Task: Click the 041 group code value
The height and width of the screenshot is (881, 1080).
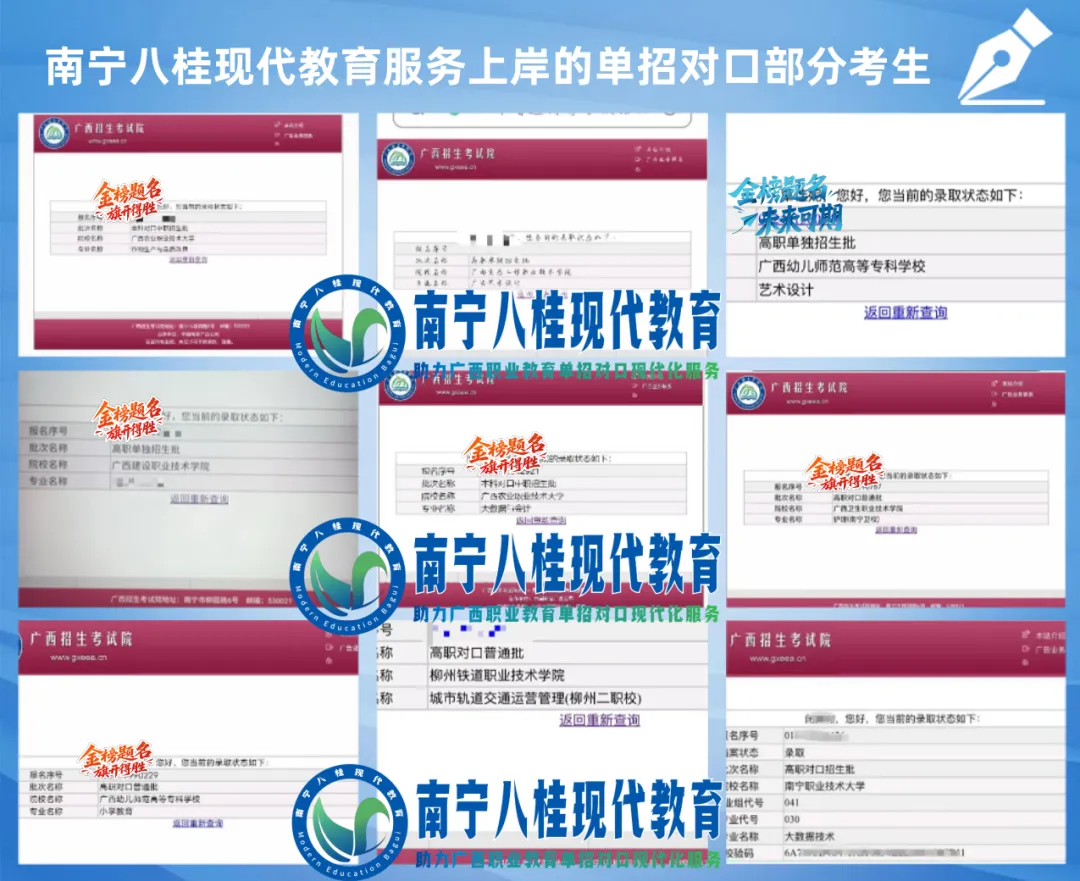Action: pos(792,803)
